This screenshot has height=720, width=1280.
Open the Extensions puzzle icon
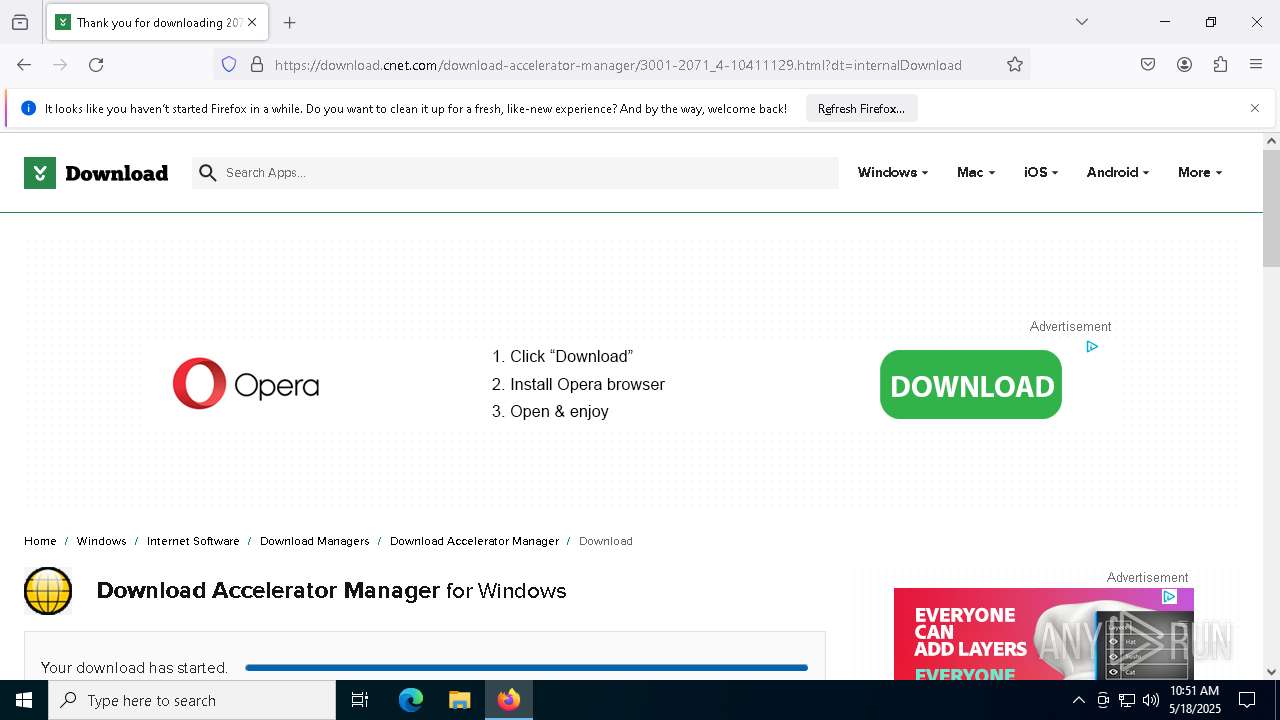tap(1220, 65)
